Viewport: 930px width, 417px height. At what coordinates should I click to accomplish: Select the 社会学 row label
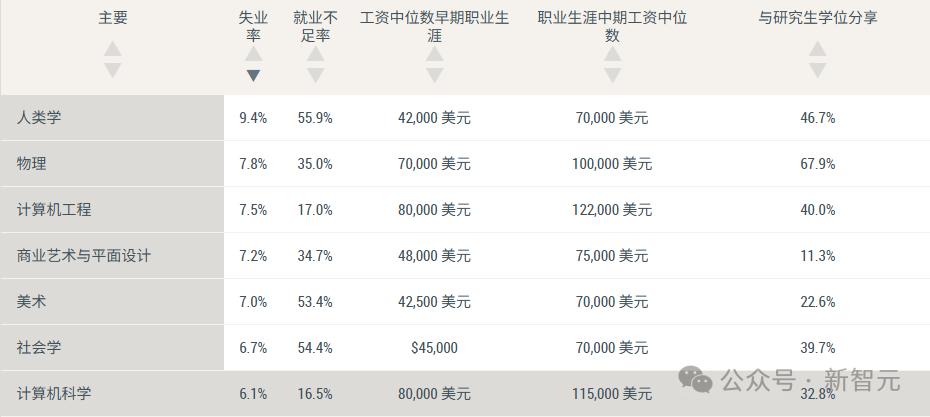[x=39, y=348]
